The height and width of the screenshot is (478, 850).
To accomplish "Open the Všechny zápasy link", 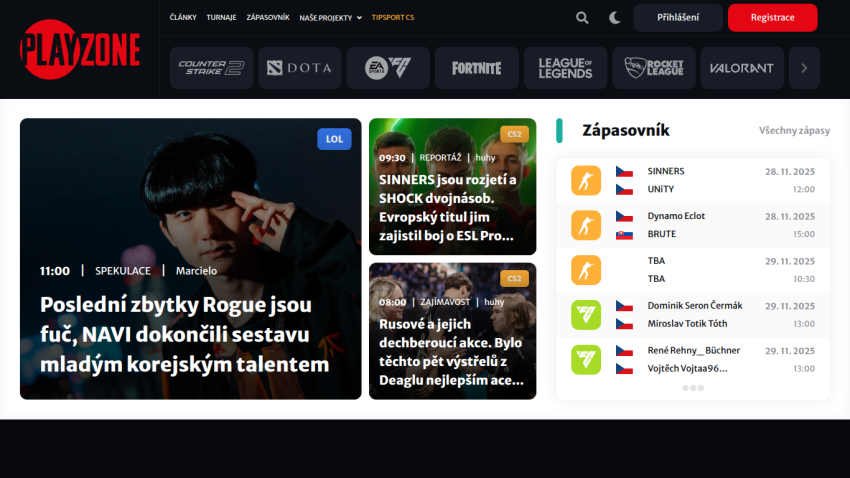I will 794,131.
